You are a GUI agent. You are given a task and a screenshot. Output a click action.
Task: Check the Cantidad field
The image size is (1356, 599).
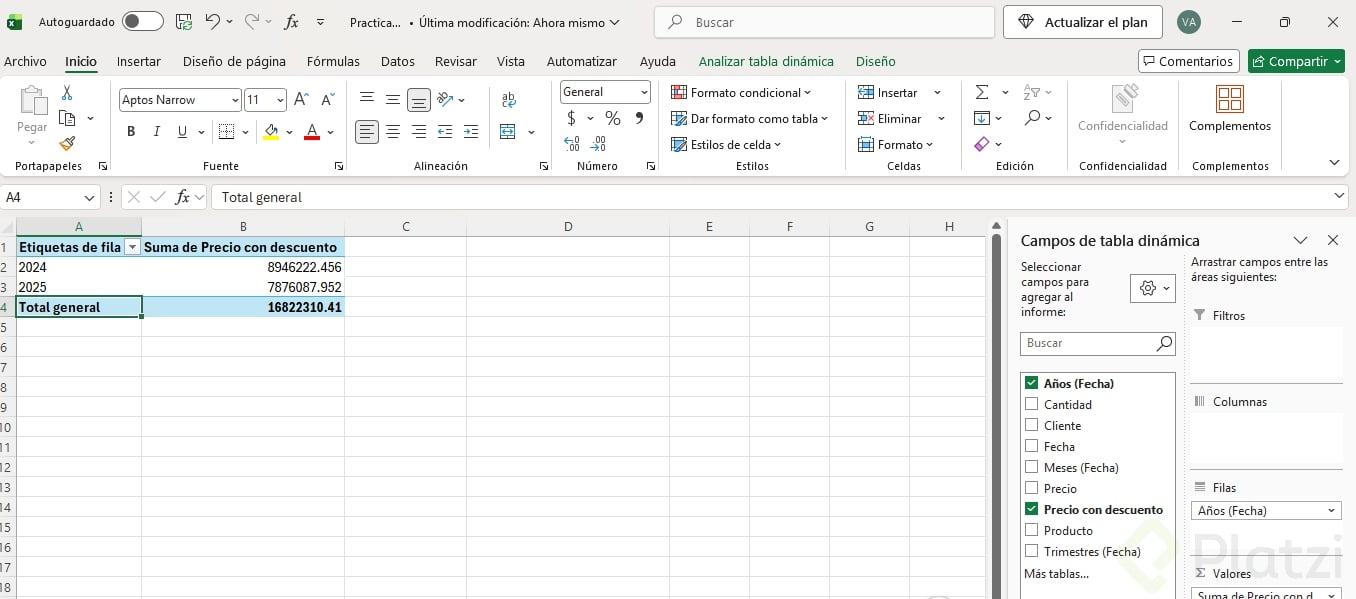(x=1031, y=404)
